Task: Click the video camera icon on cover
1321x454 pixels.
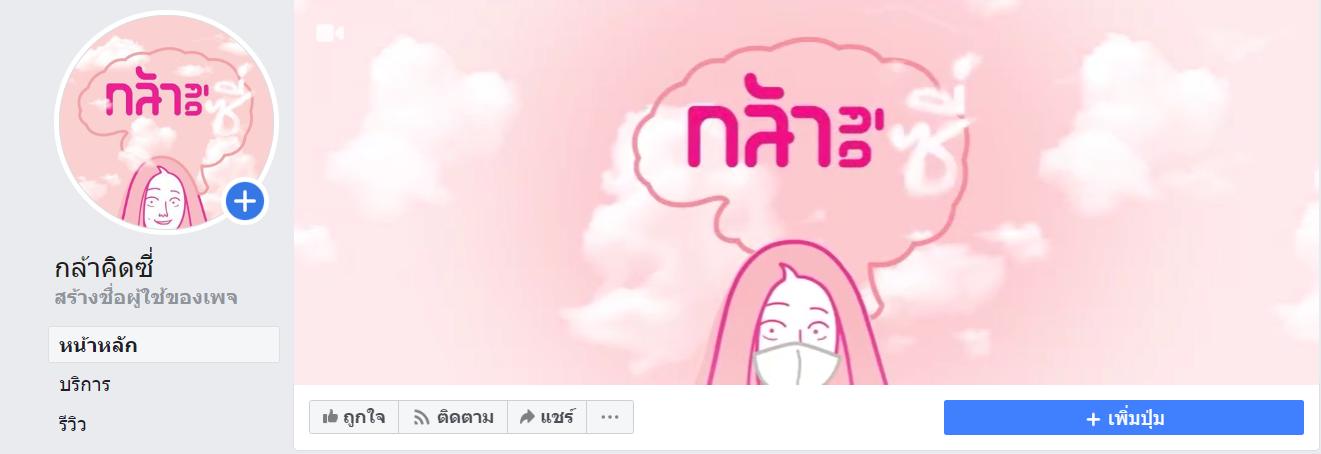Action: tap(329, 33)
